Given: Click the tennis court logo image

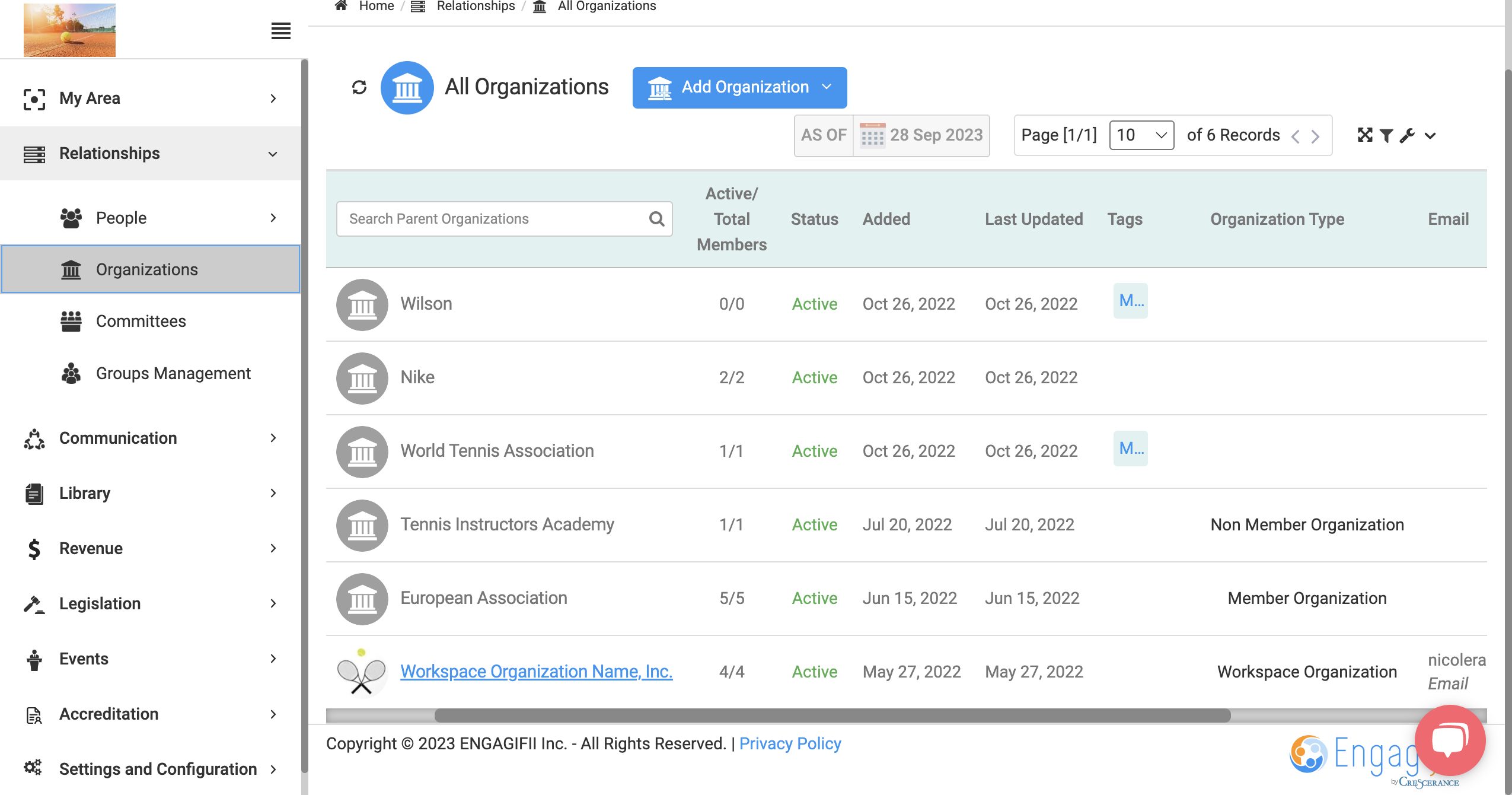Looking at the screenshot, I should [x=69, y=30].
